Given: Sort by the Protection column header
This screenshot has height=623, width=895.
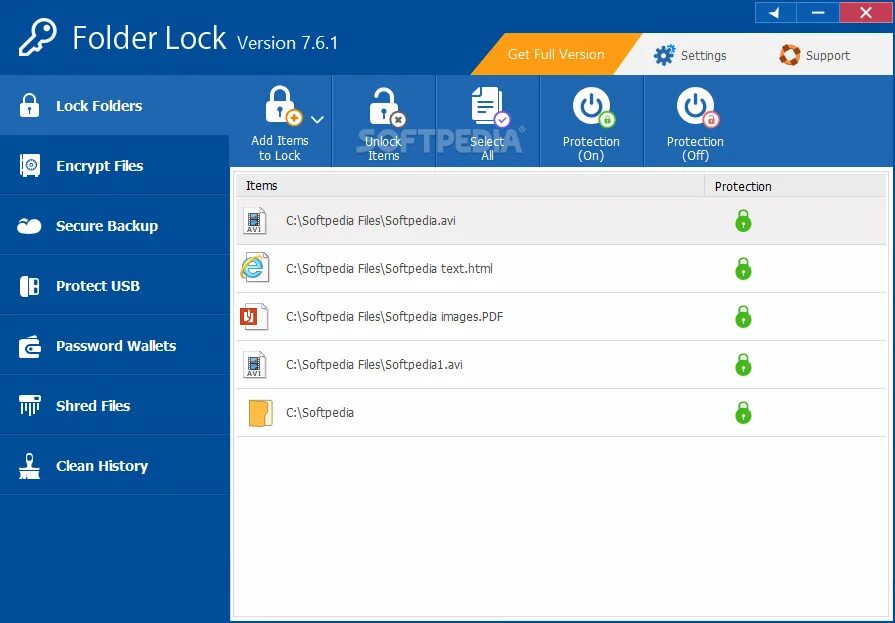Looking at the screenshot, I should pyautogui.click(x=795, y=186).
